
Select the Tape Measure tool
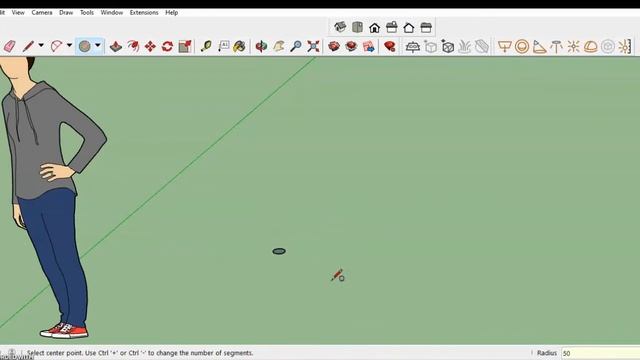pos(206,46)
